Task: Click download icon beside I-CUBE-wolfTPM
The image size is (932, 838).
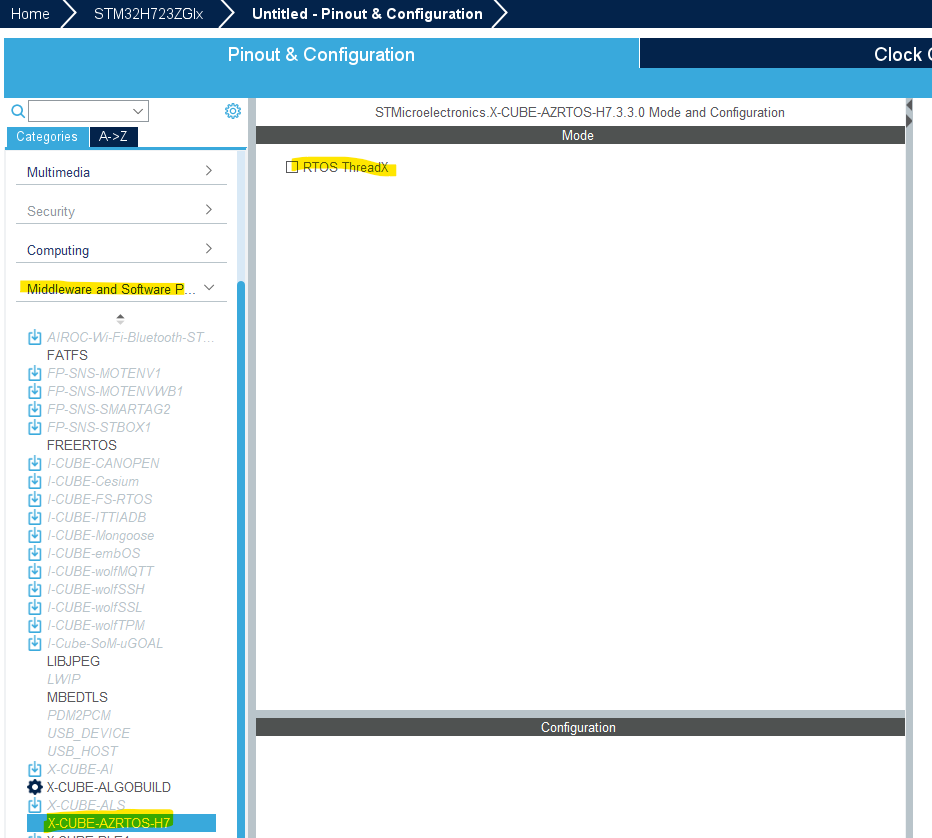Action: (35, 625)
